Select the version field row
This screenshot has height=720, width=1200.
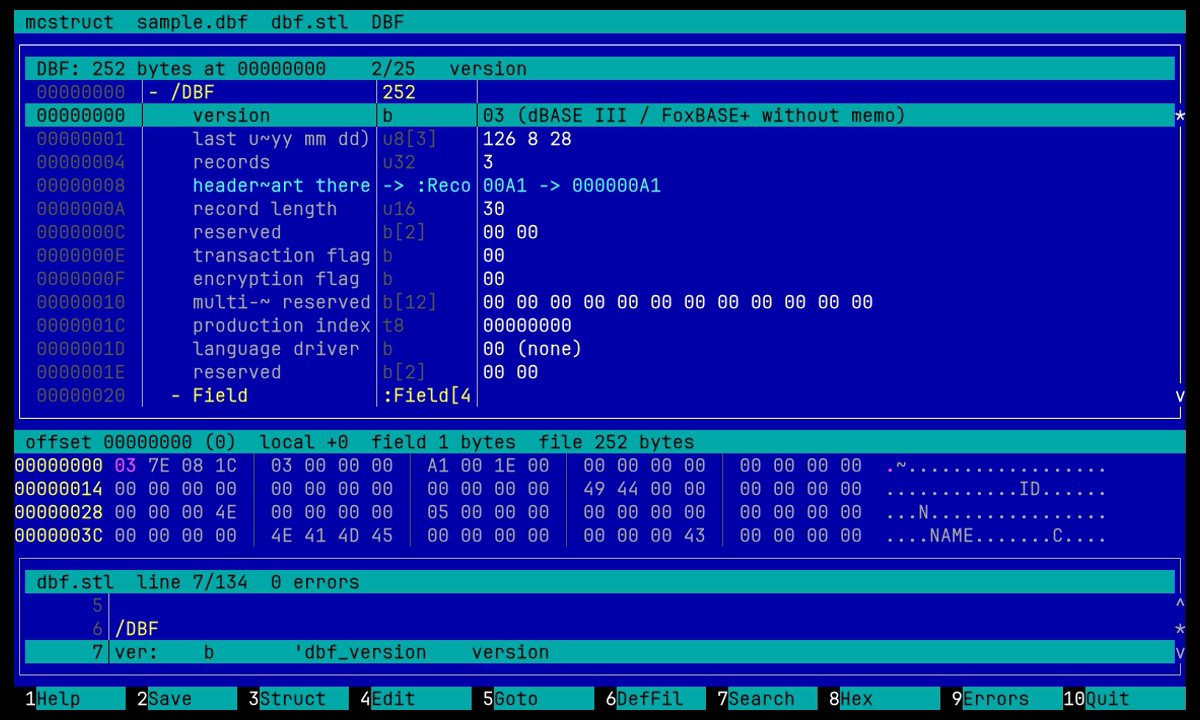pyautogui.click(x=600, y=116)
